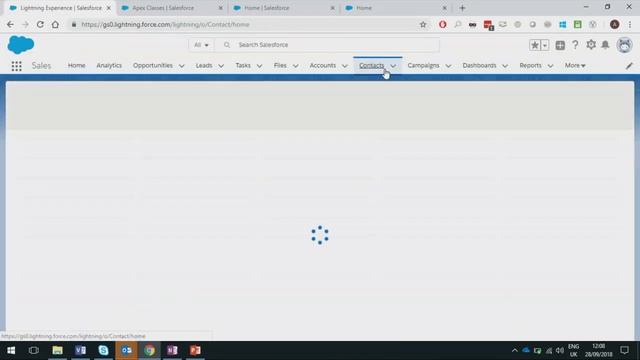Open PowerPoint from the taskbar
Screen dimensions: 640x360
click(x=195, y=350)
